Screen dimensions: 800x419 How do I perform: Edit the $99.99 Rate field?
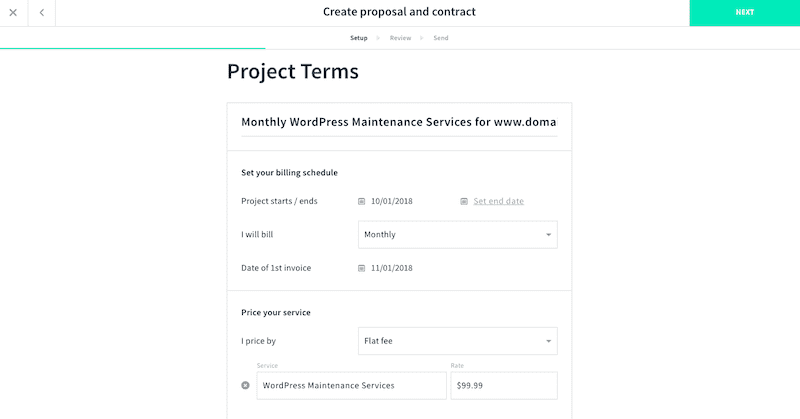click(504, 385)
